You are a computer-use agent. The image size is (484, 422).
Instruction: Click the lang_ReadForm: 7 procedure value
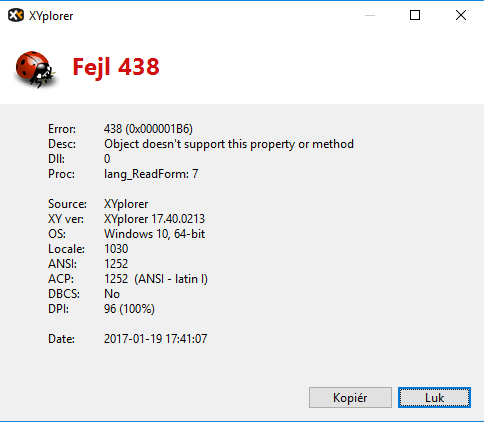point(151,174)
